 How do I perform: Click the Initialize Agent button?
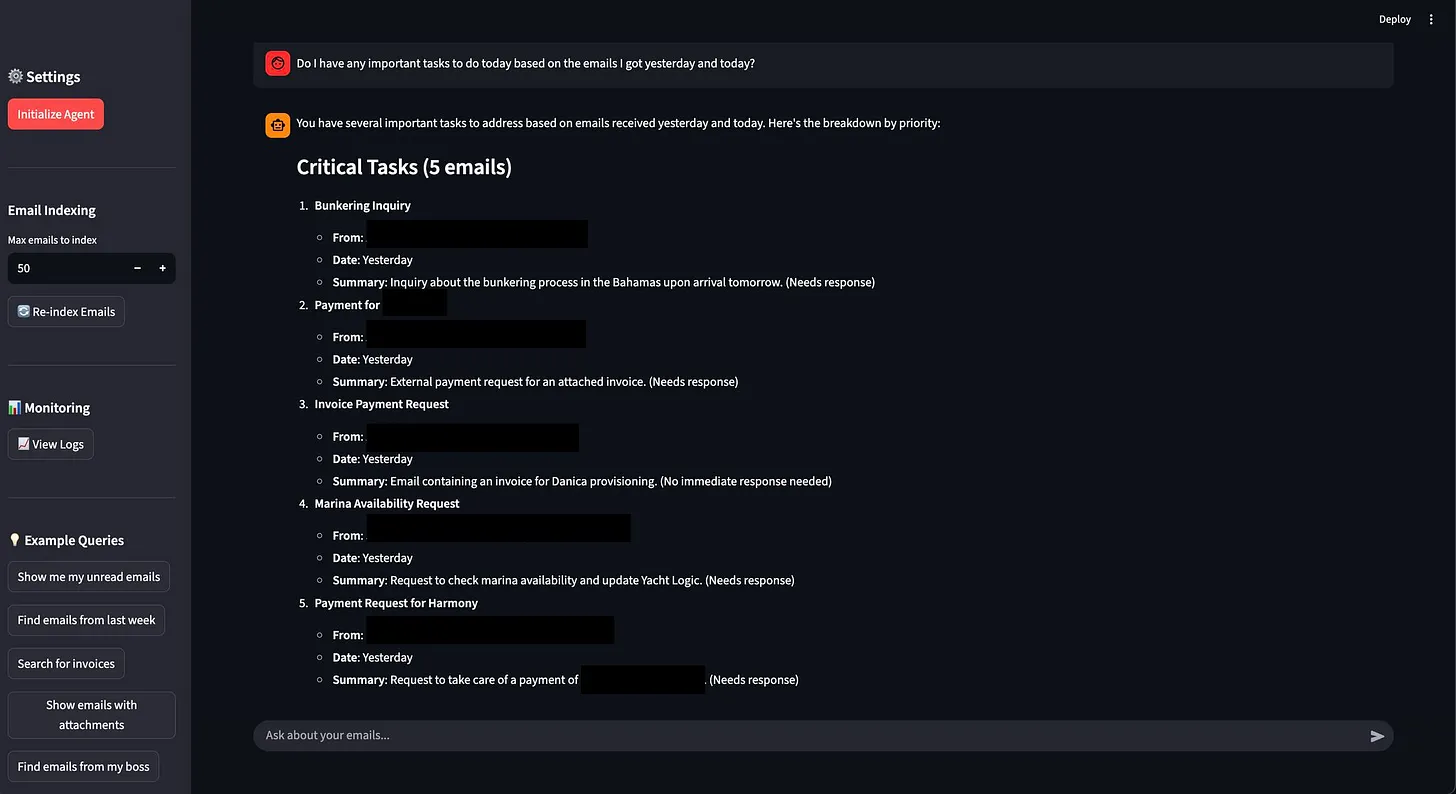[x=55, y=113]
